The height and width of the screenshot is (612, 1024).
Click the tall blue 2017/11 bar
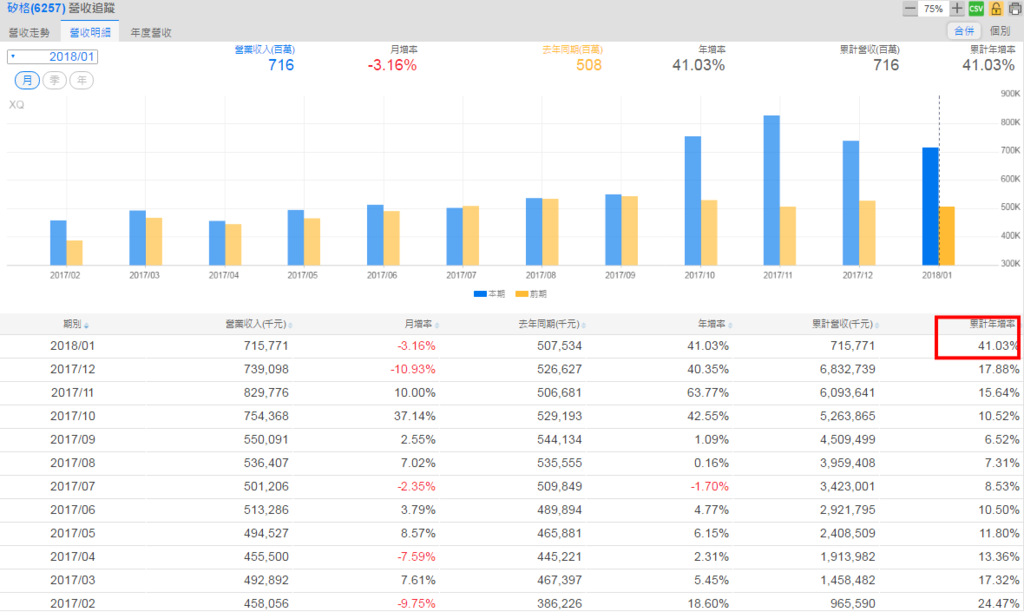tap(771, 191)
